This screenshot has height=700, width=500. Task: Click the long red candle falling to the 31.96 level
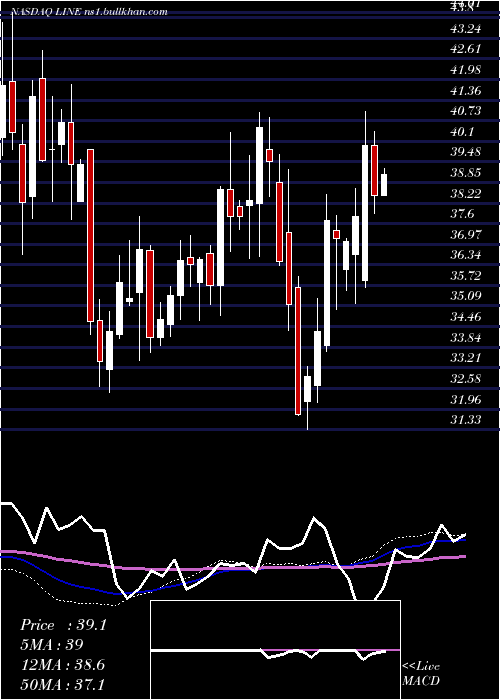(298, 351)
